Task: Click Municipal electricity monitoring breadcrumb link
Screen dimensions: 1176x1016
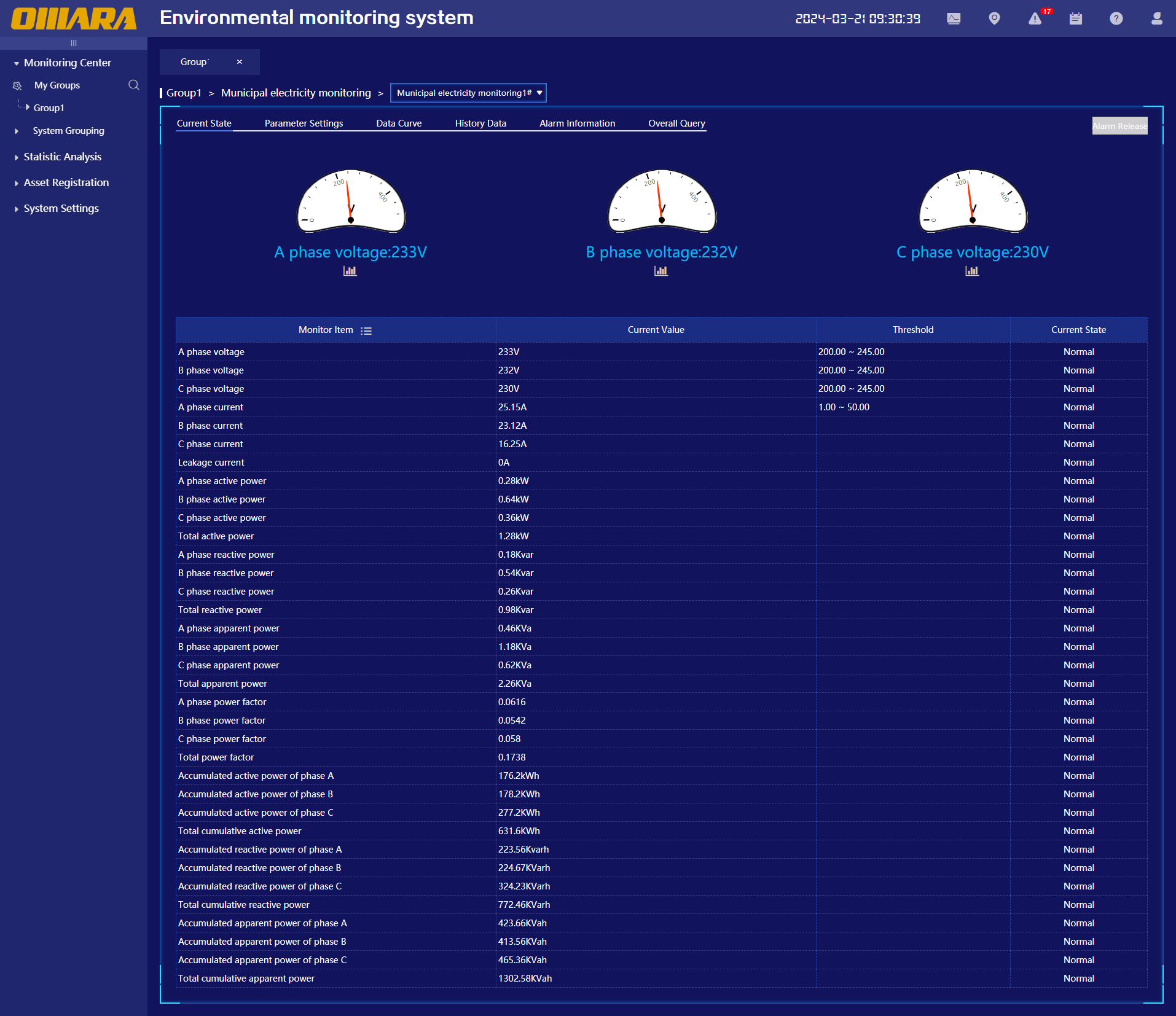Action: tap(296, 93)
